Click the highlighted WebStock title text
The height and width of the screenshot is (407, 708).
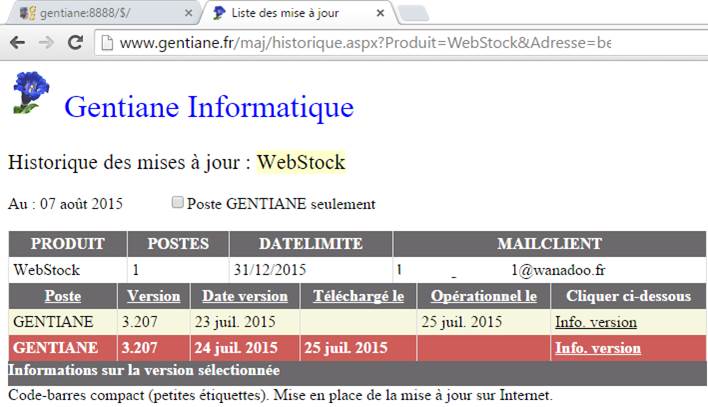(301, 162)
